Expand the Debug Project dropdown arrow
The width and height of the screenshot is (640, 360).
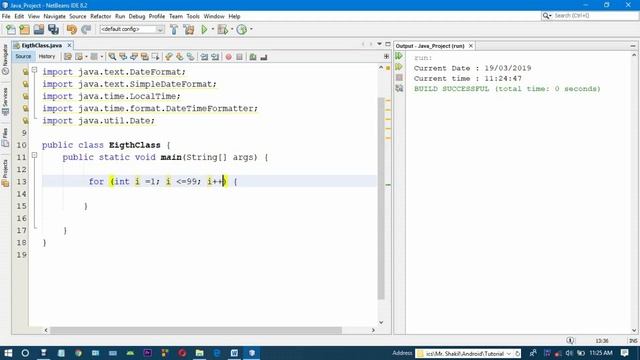coord(231,29)
